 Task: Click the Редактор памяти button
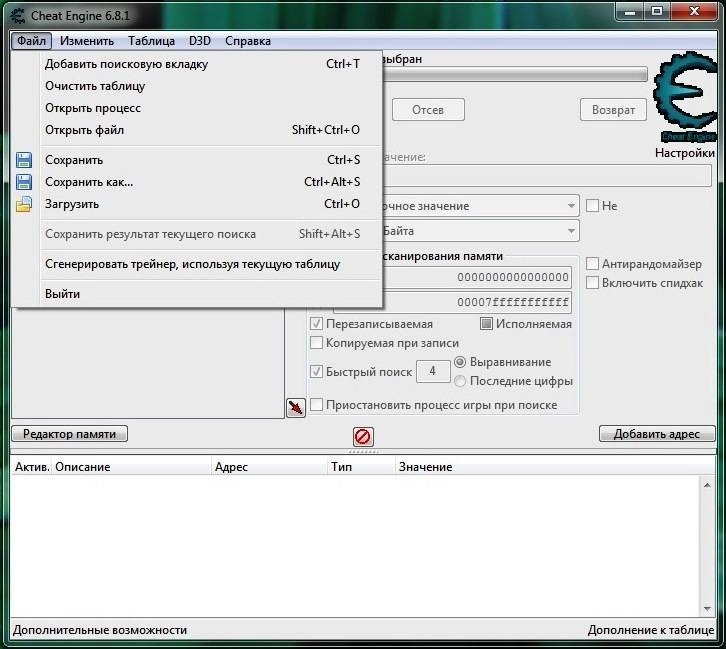[x=69, y=434]
